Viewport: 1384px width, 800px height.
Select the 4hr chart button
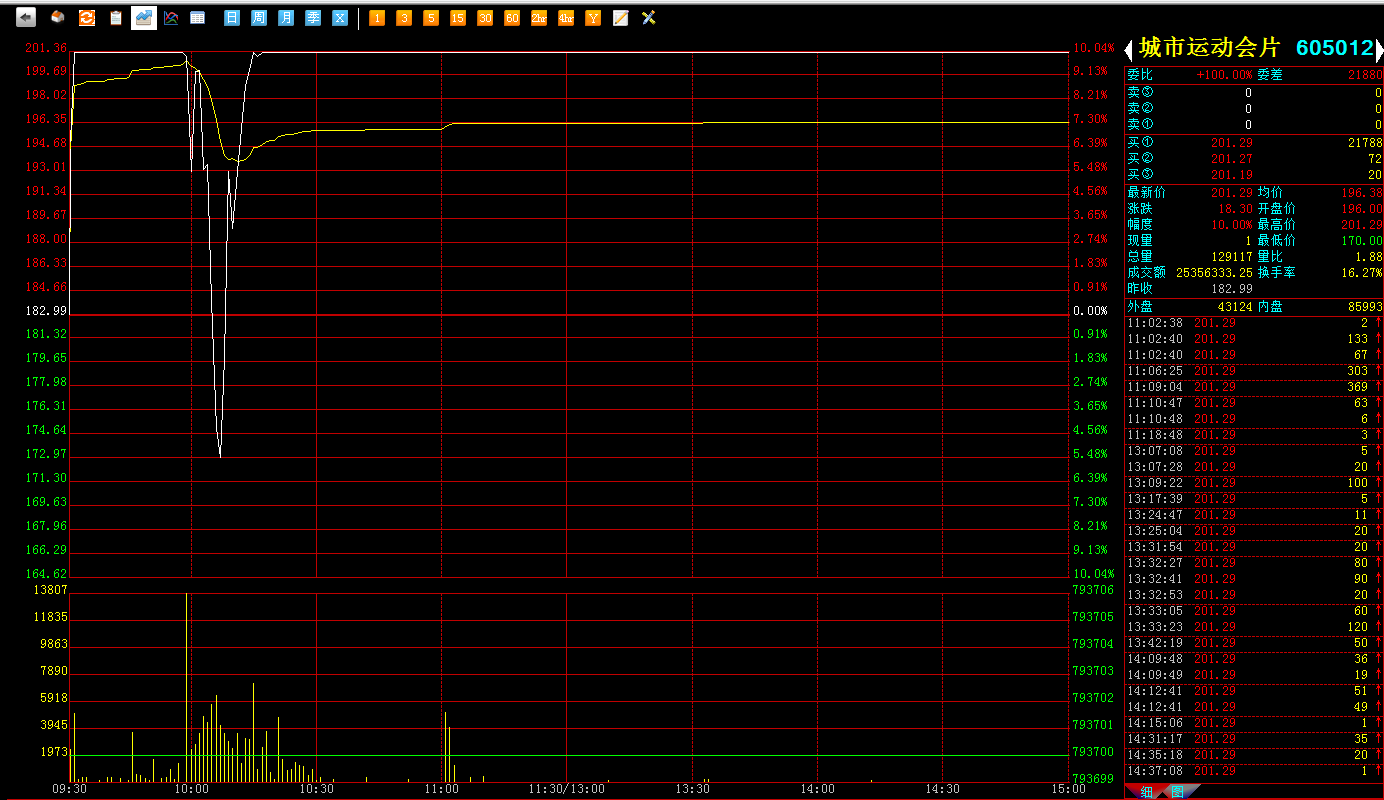[x=566, y=18]
